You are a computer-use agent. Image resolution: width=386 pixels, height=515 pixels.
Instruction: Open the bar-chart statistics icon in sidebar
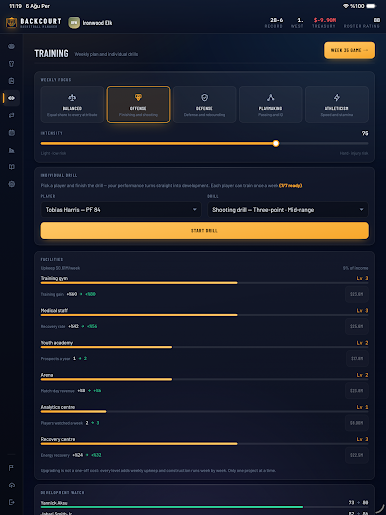click(x=11, y=150)
